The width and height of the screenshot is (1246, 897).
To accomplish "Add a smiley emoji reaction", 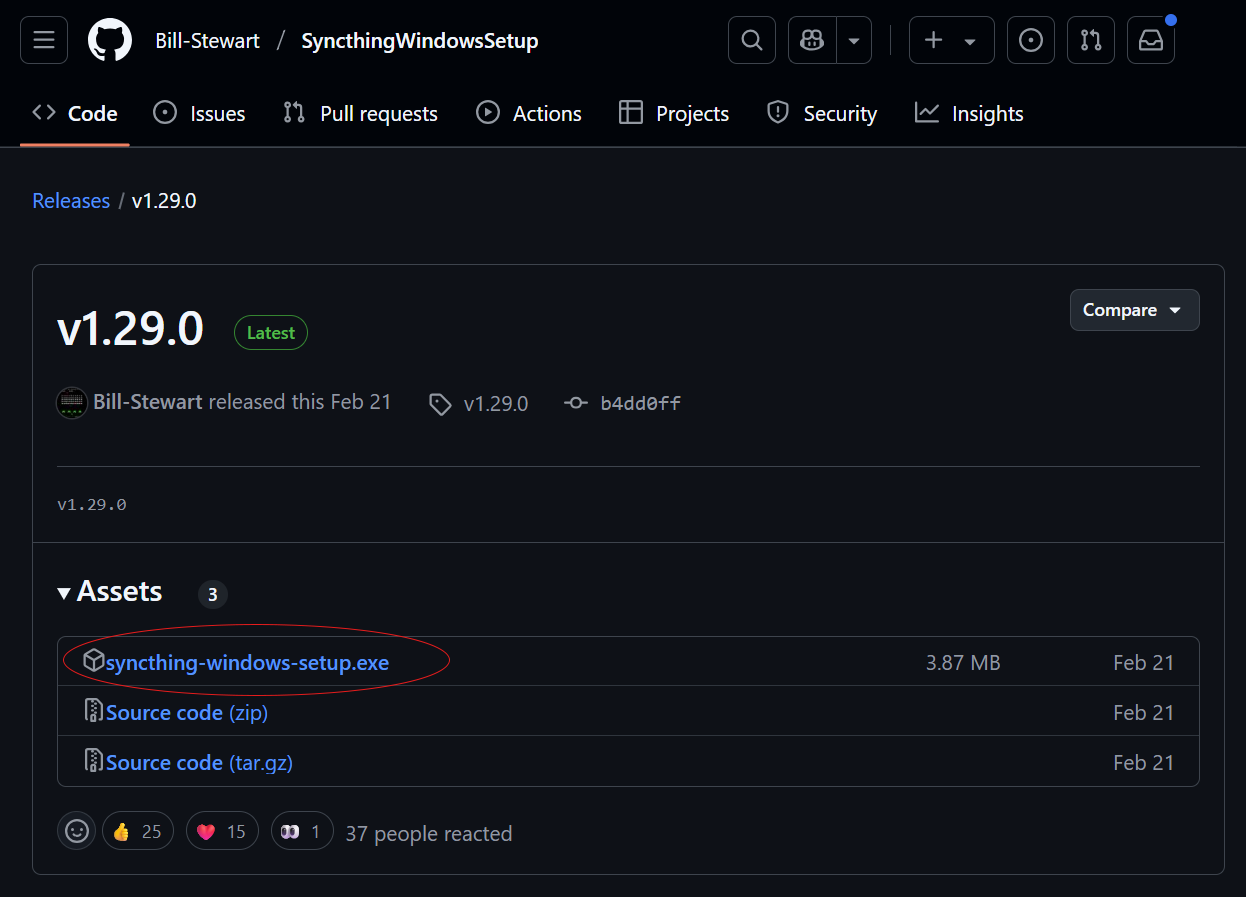I will tap(77, 831).
